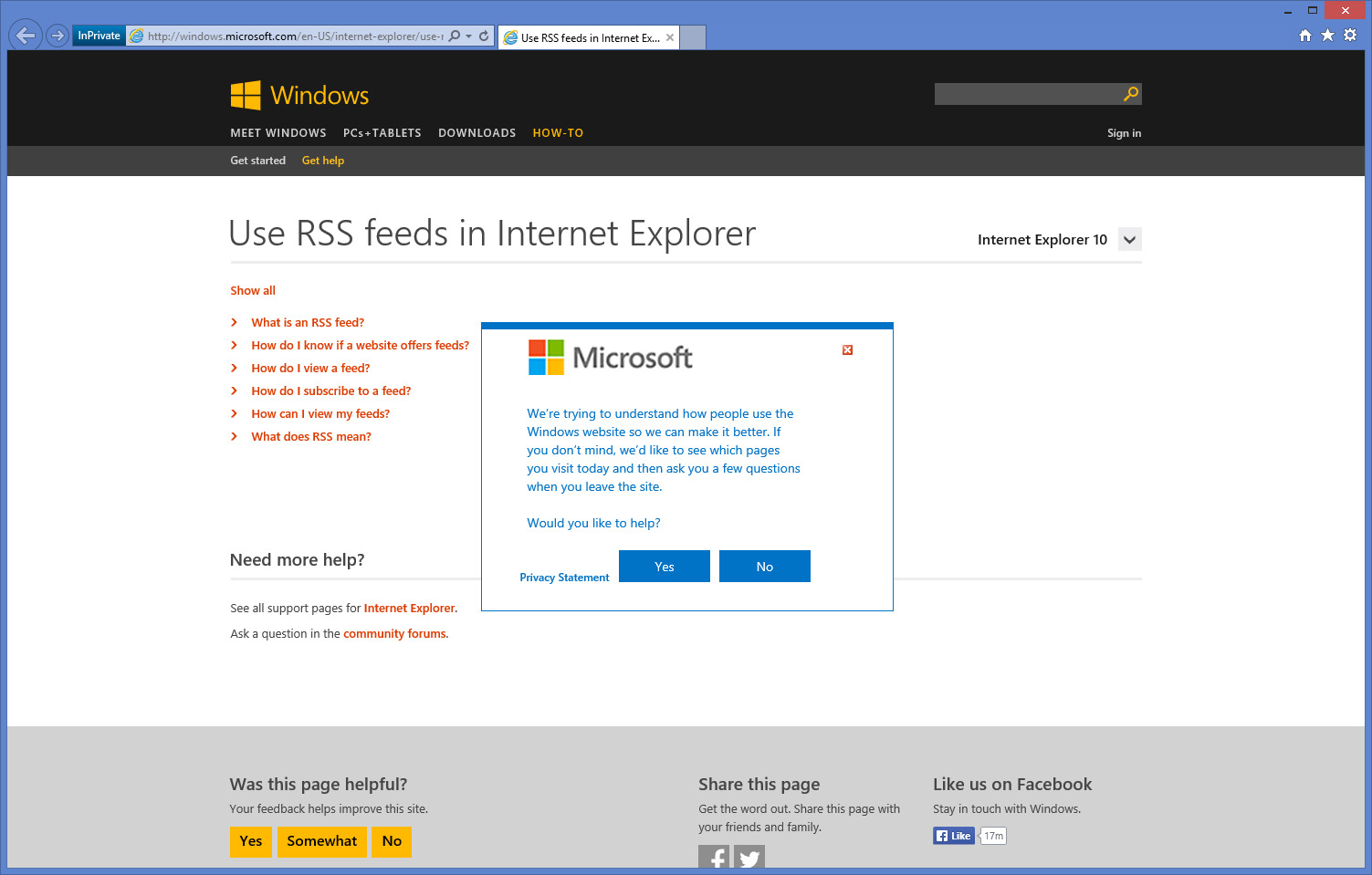Image resolution: width=1372 pixels, height=875 pixels.
Task: Select the Get help sub-navigation link
Action: [323, 161]
